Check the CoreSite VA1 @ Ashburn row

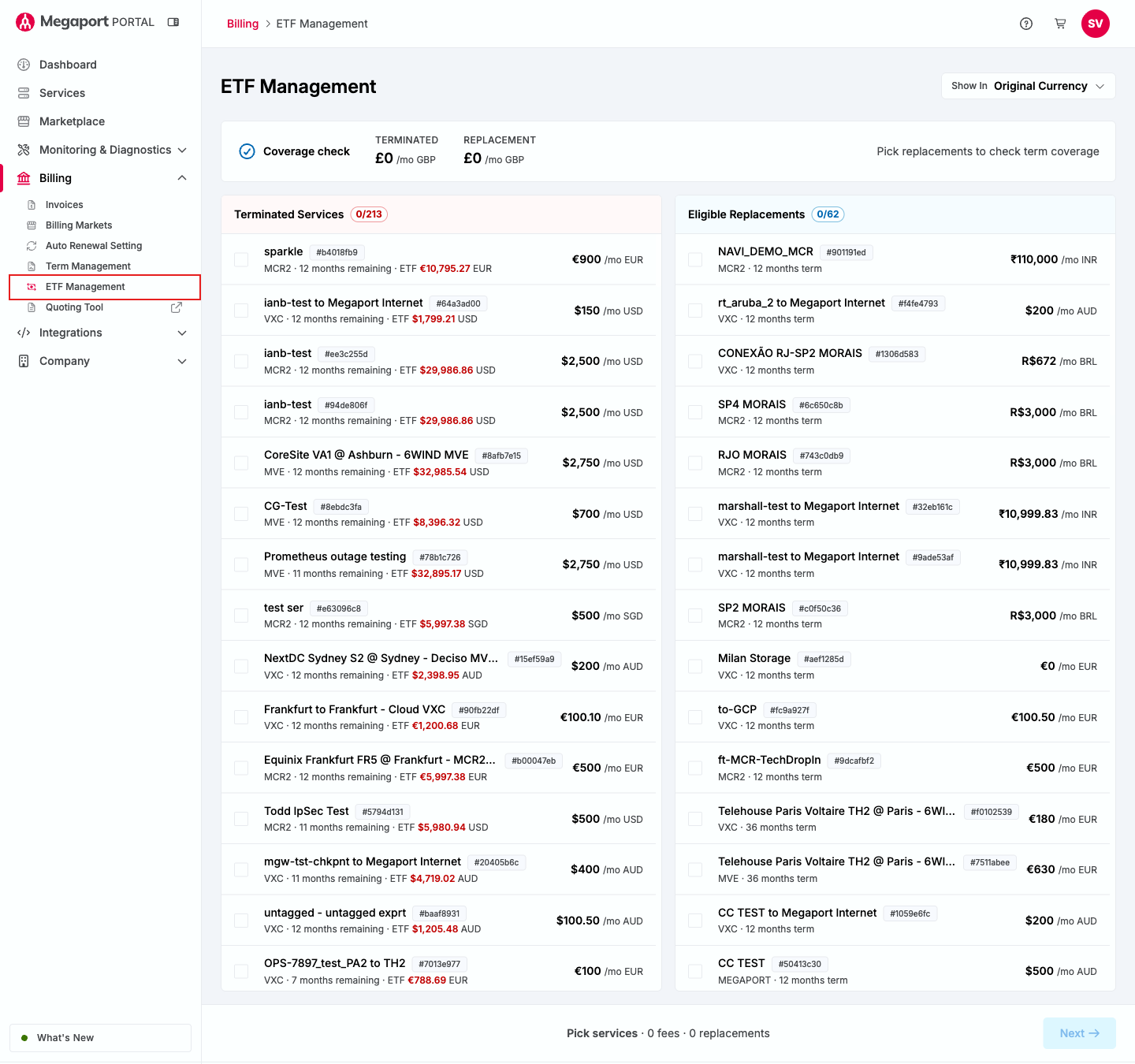[241, 463]
